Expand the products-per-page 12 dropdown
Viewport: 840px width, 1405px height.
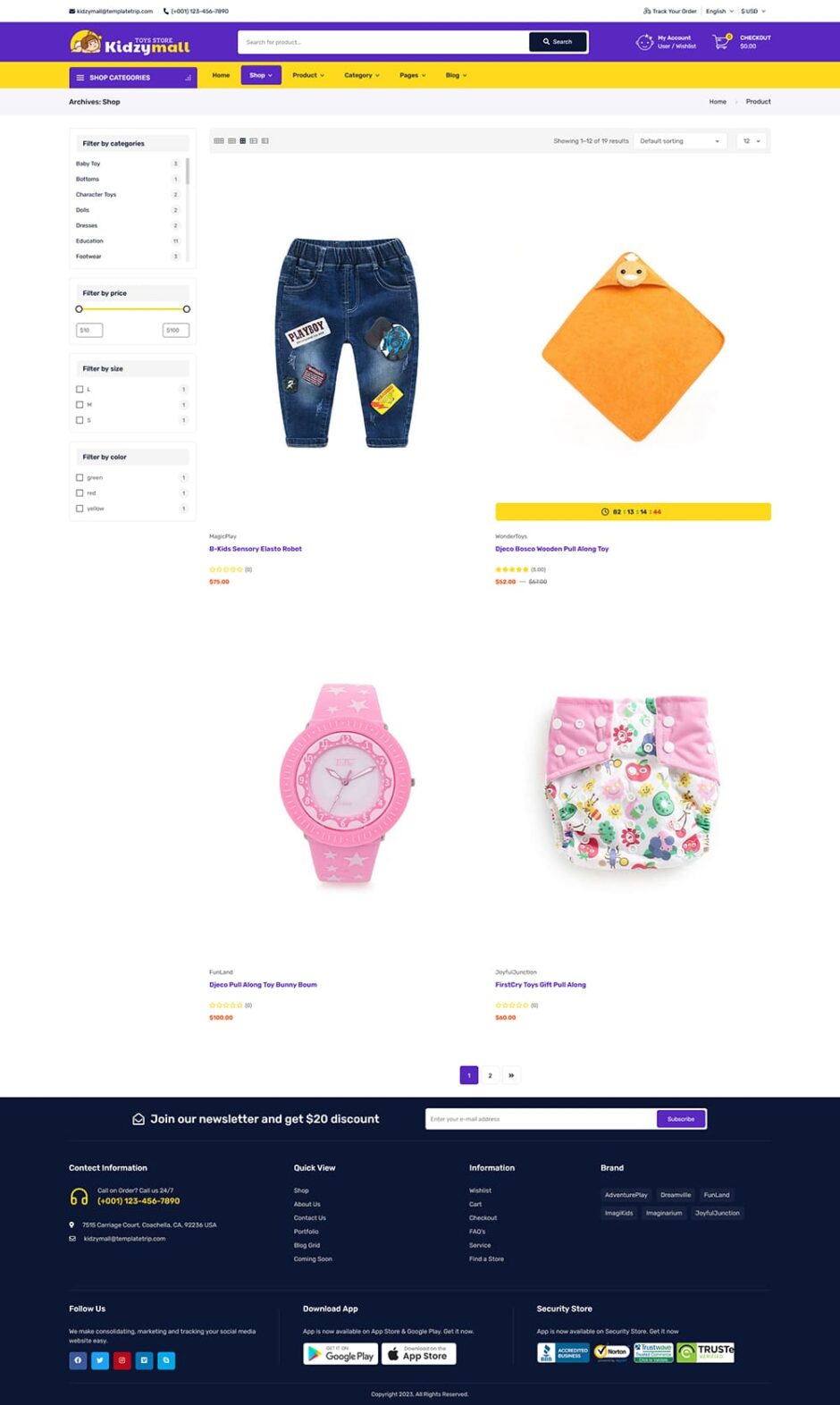752,141
